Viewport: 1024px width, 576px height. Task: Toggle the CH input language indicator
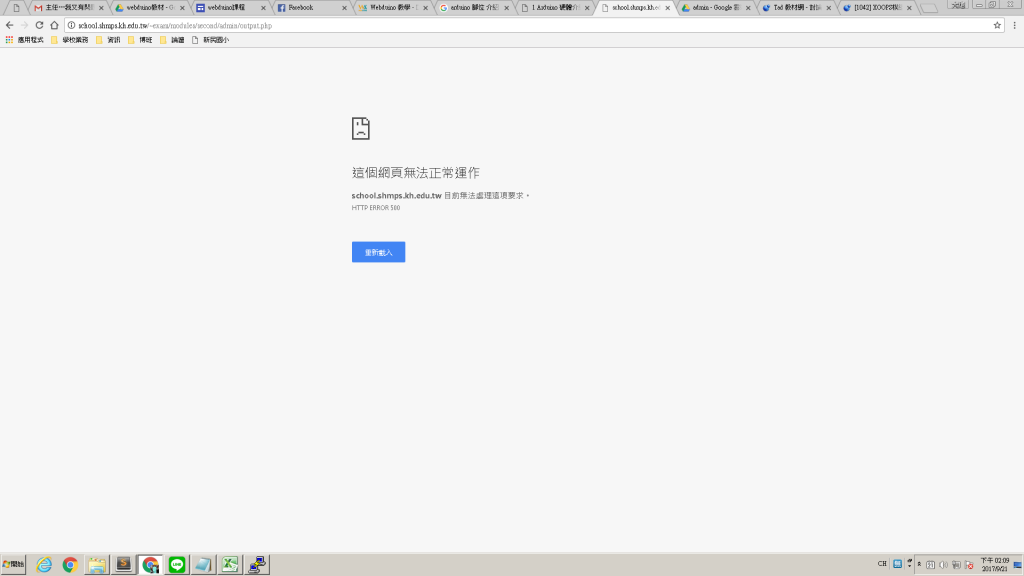(x=882, y=564)
